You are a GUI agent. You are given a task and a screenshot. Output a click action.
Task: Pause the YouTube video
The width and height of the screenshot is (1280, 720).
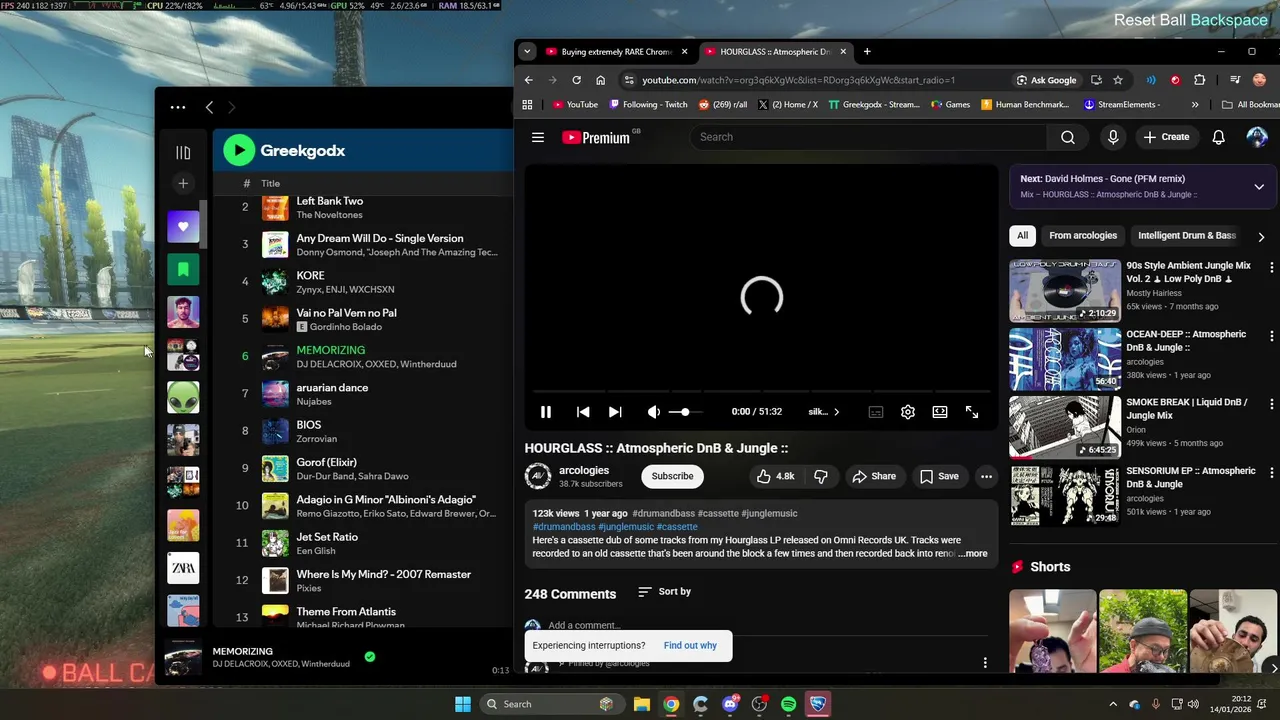click(x=546, y=412)
